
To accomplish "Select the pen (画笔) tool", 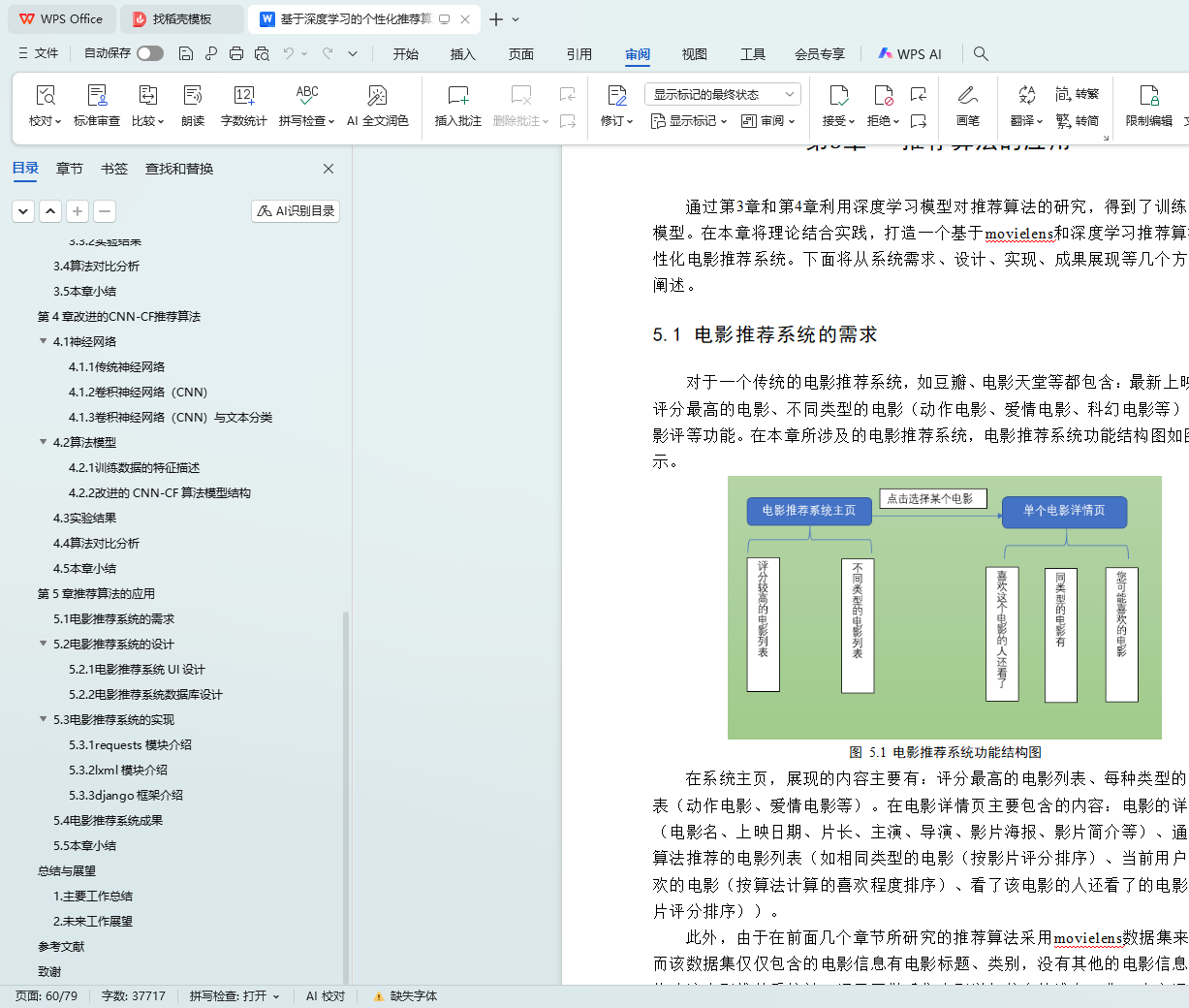I will 967,96.
